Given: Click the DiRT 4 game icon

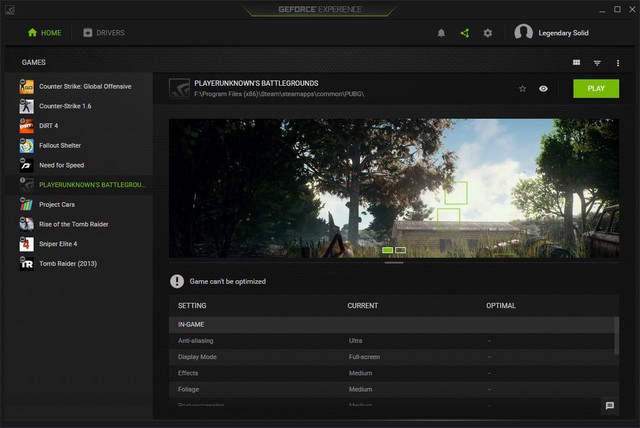Looking at the screenshot, I should [27, 126].
